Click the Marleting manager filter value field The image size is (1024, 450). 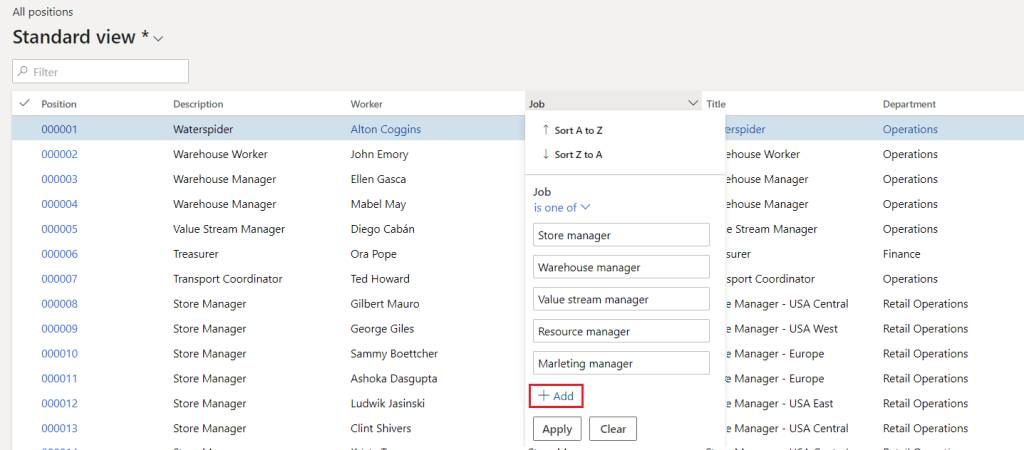click(621, 363)
